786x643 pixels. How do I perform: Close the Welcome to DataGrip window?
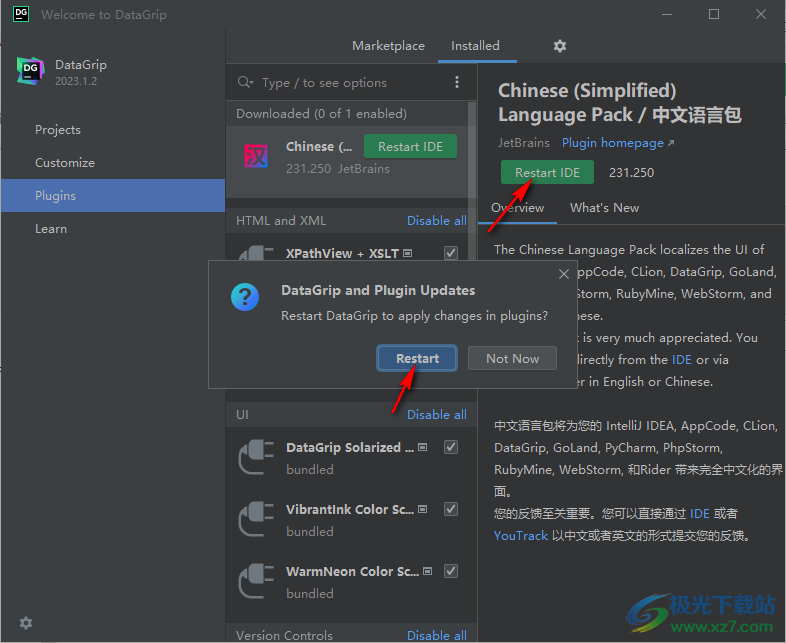(760, 14)
